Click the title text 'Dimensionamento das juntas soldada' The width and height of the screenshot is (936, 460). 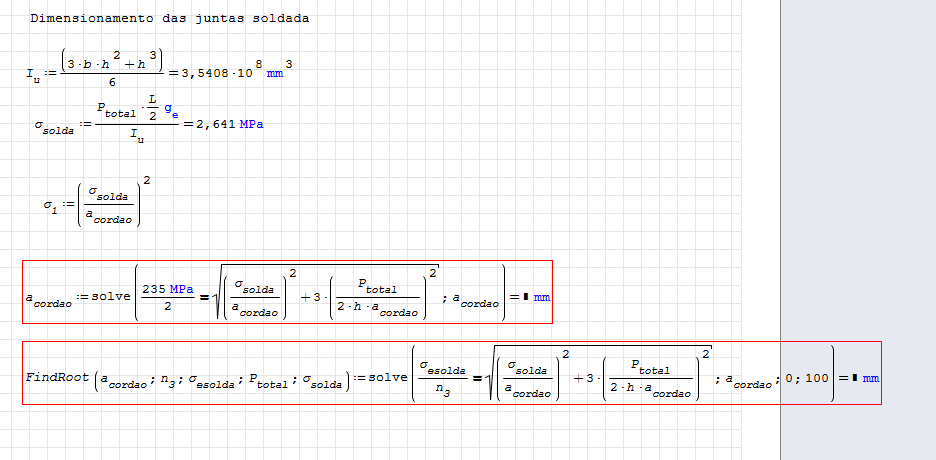[169, 18]
